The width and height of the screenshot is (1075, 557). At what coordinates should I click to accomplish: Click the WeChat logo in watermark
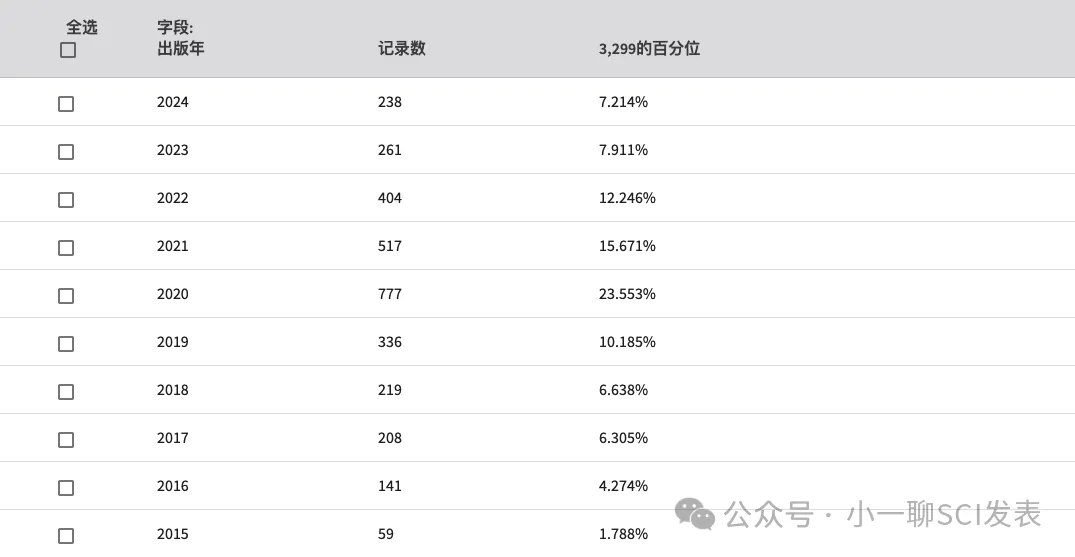tap(694, 514)
